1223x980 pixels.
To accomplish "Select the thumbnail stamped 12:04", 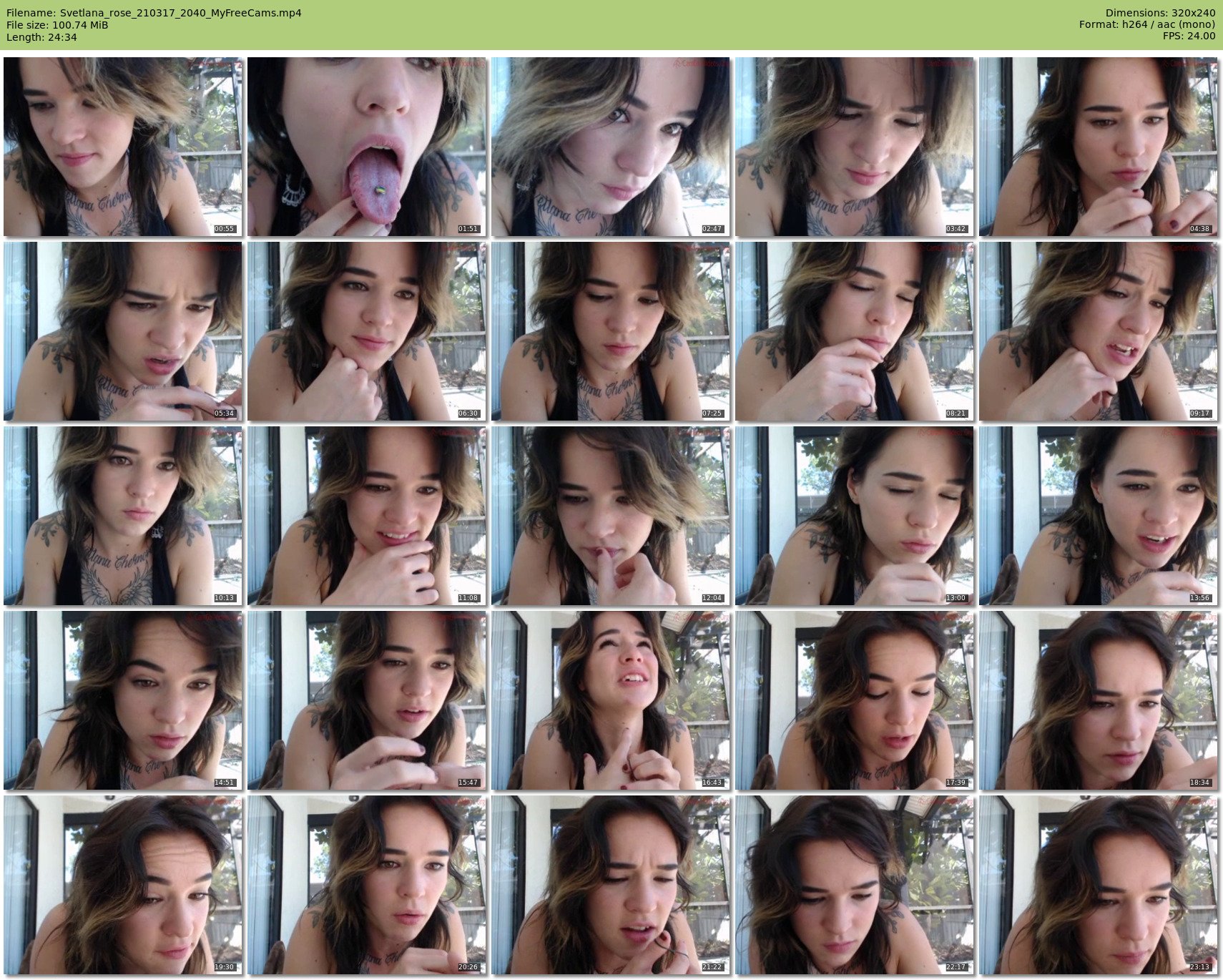I will 611,516.
